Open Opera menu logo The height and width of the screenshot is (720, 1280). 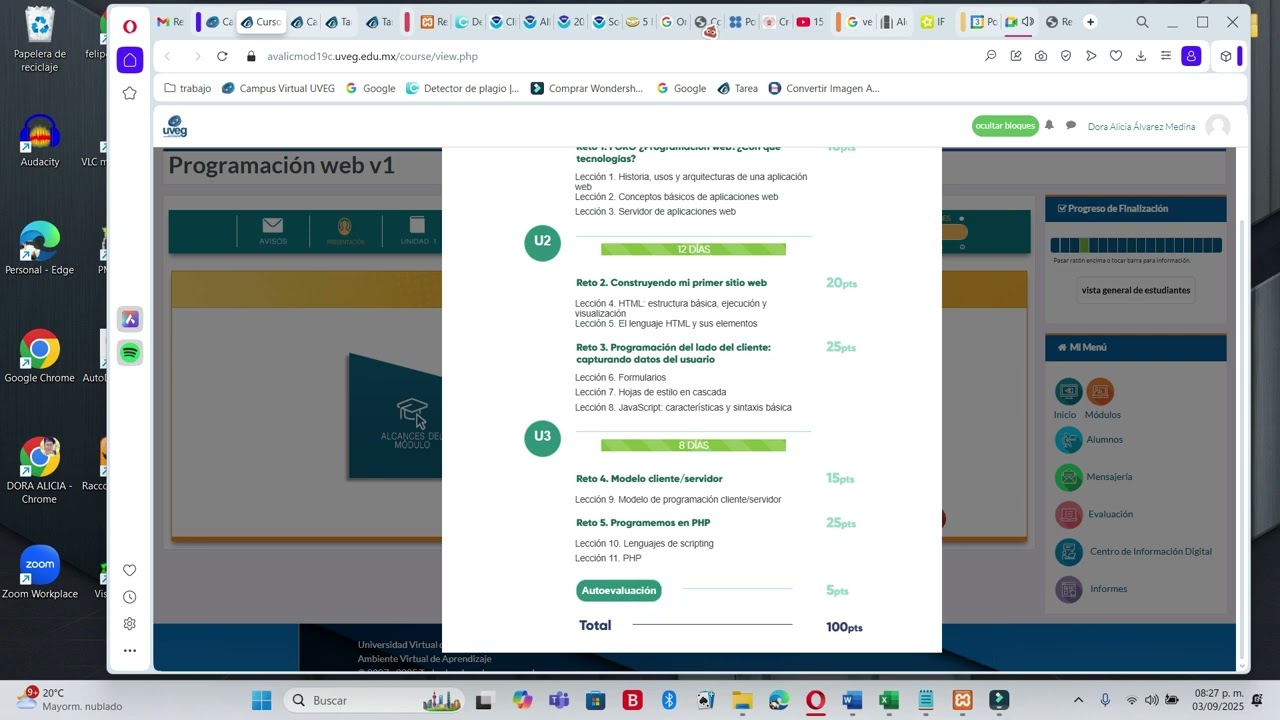tap(130, 26)
